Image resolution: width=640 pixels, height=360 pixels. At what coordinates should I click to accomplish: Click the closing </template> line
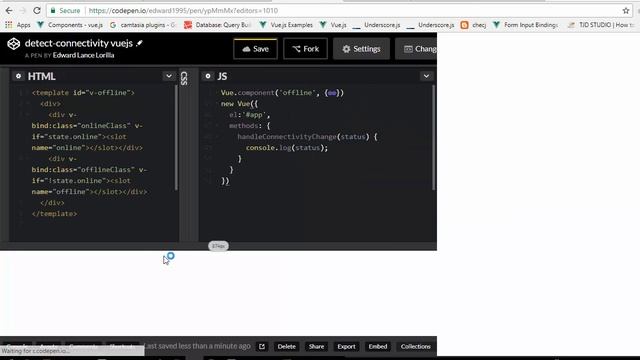click(54, 213)
